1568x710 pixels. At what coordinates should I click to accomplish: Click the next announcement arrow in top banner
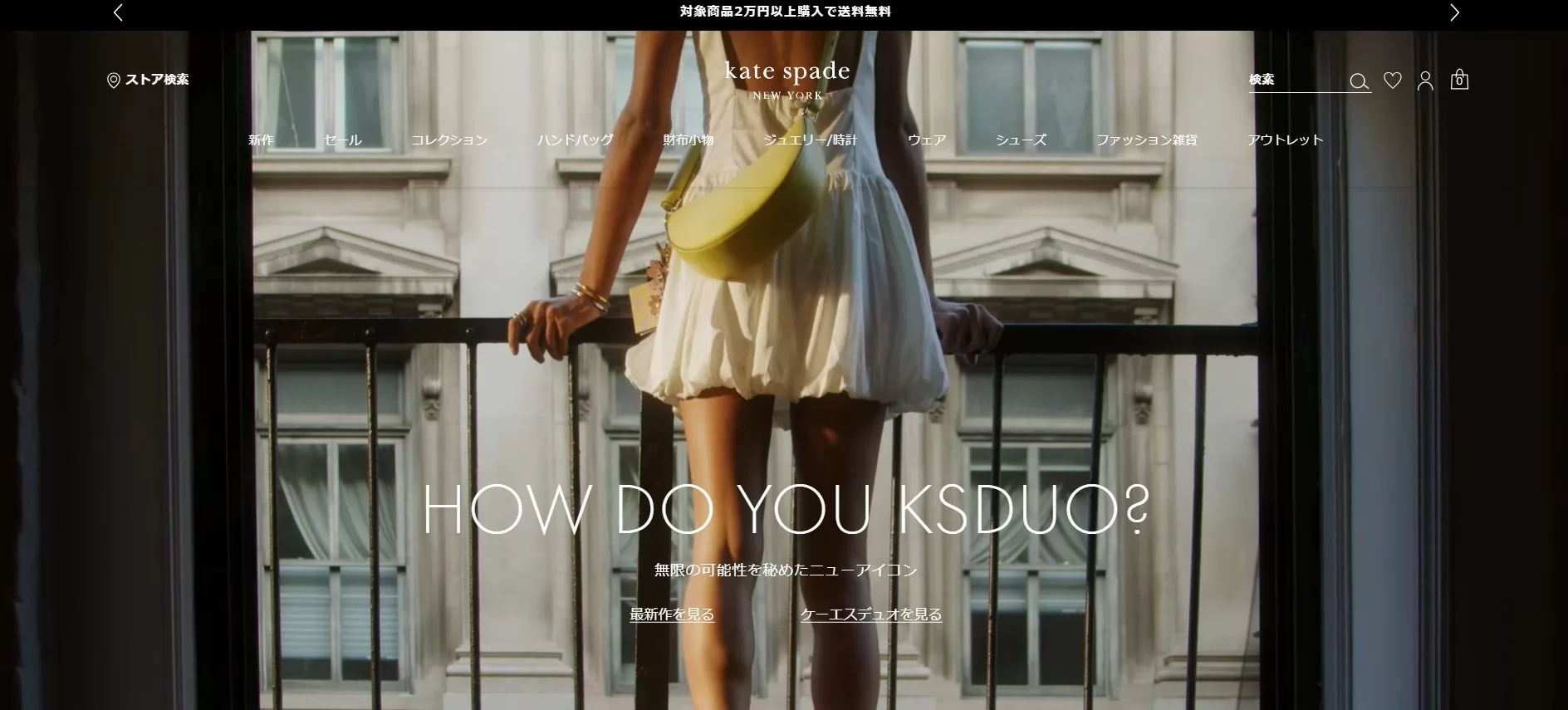pyautogui.click(x=1454, y=12)
